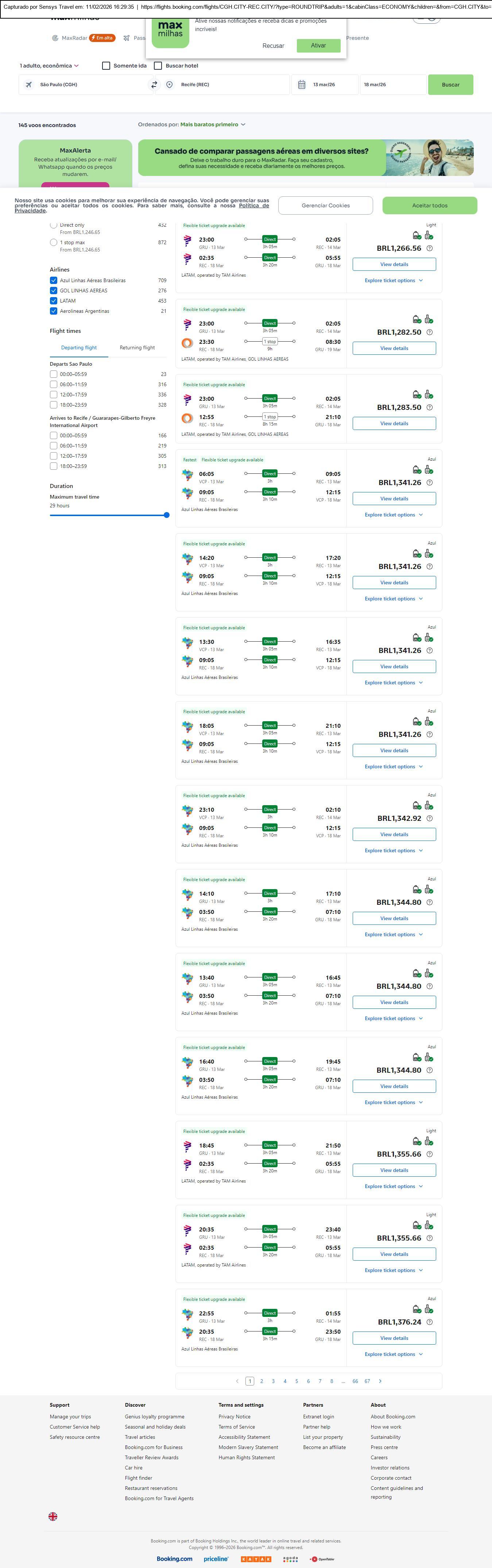Click the maximum travel time slider handle

coord(167,515)
